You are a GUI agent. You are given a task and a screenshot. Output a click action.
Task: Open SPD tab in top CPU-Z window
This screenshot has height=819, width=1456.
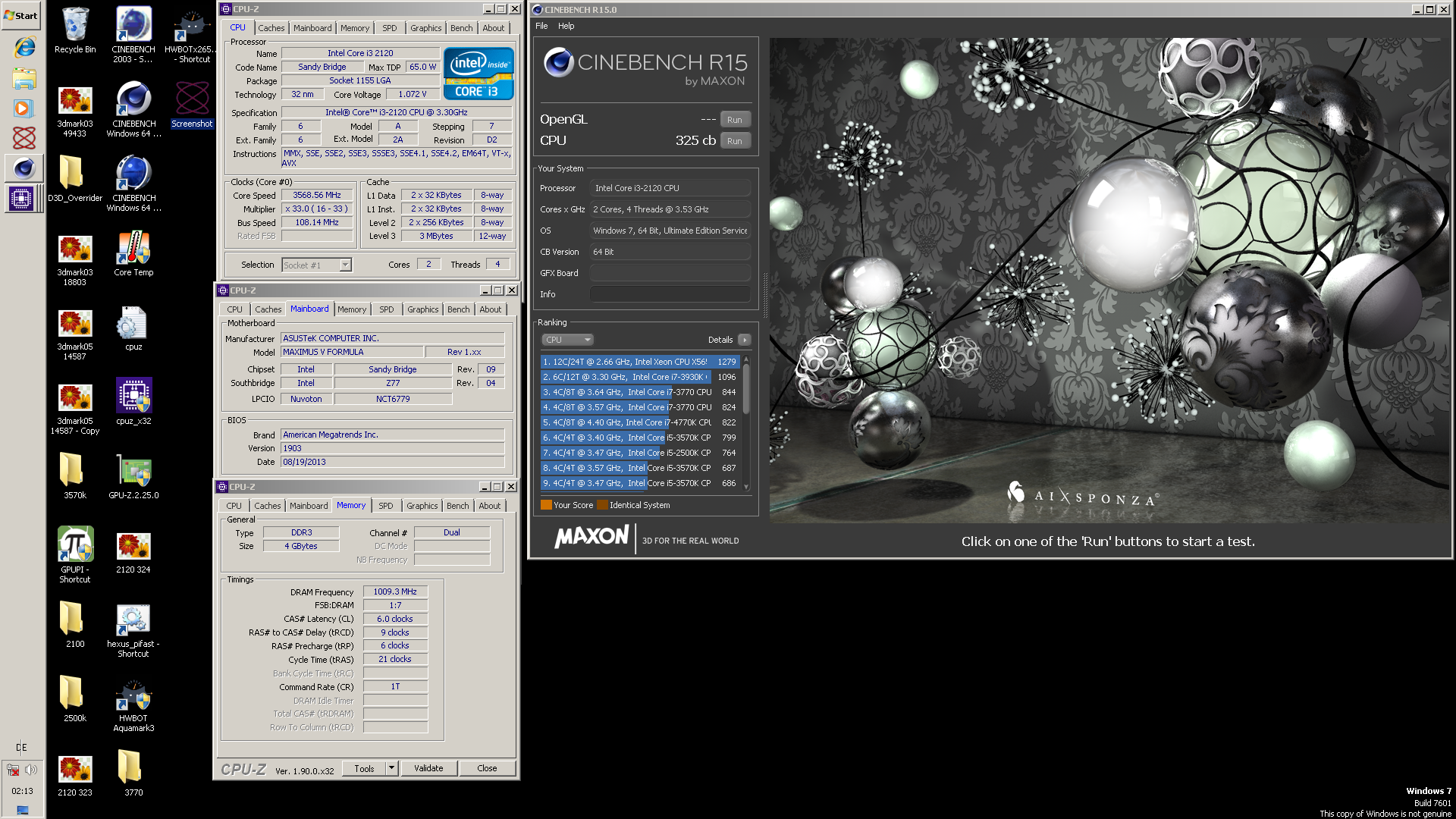(x=390, y=28)
